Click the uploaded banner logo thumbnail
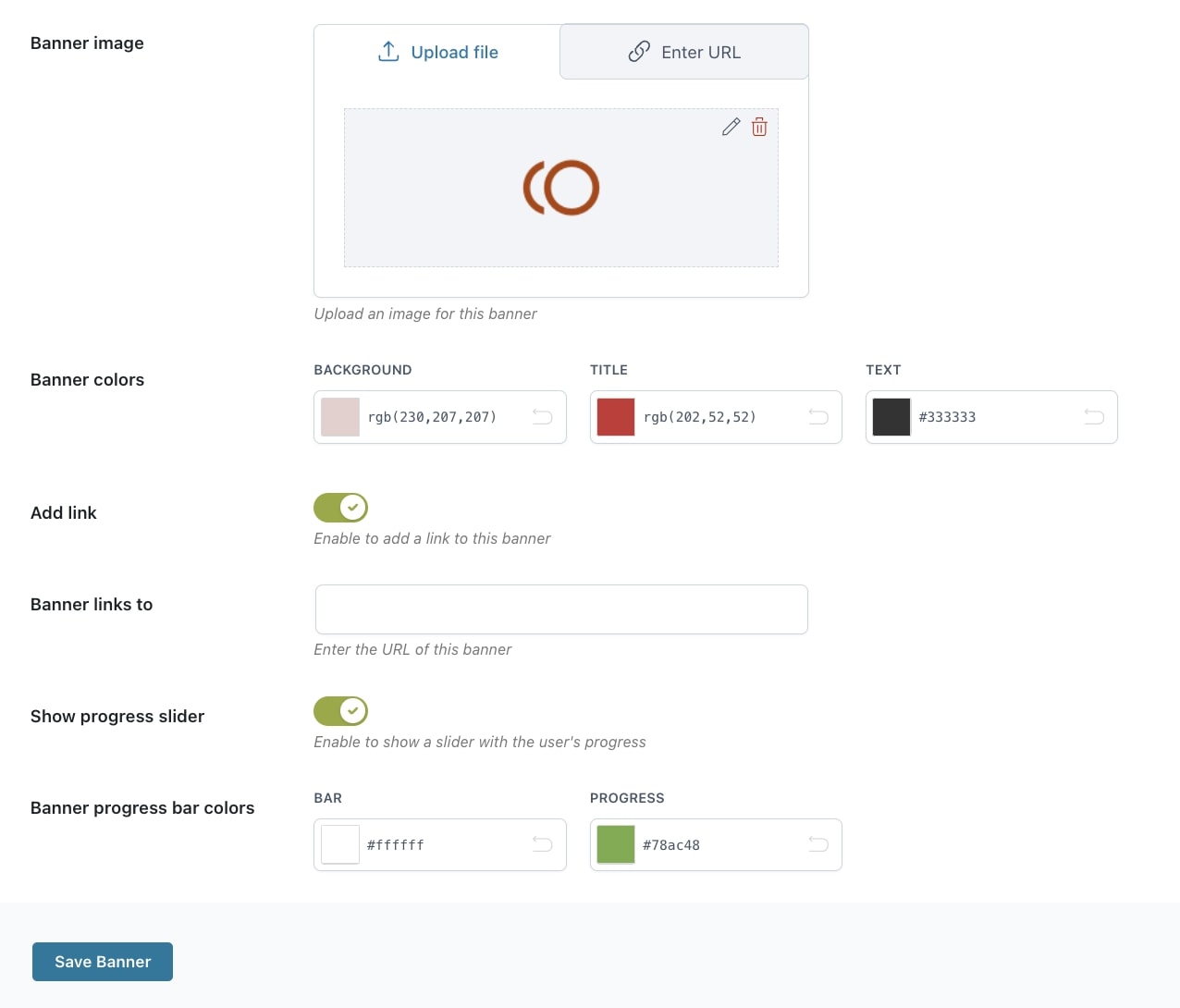This screenshot has height=1008, width=1180. (561, 188)
